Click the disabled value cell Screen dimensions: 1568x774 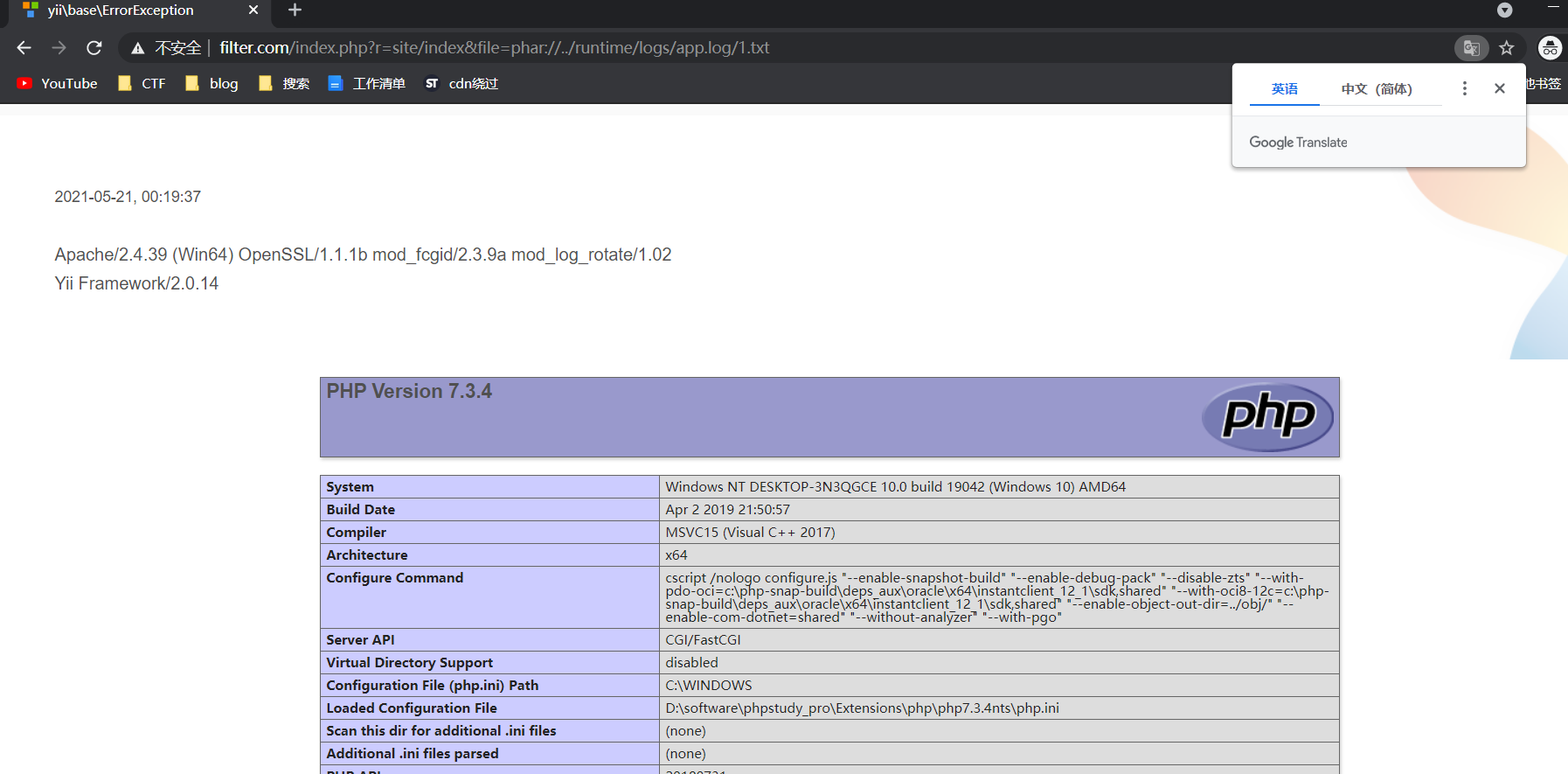(x=999, y=663)
